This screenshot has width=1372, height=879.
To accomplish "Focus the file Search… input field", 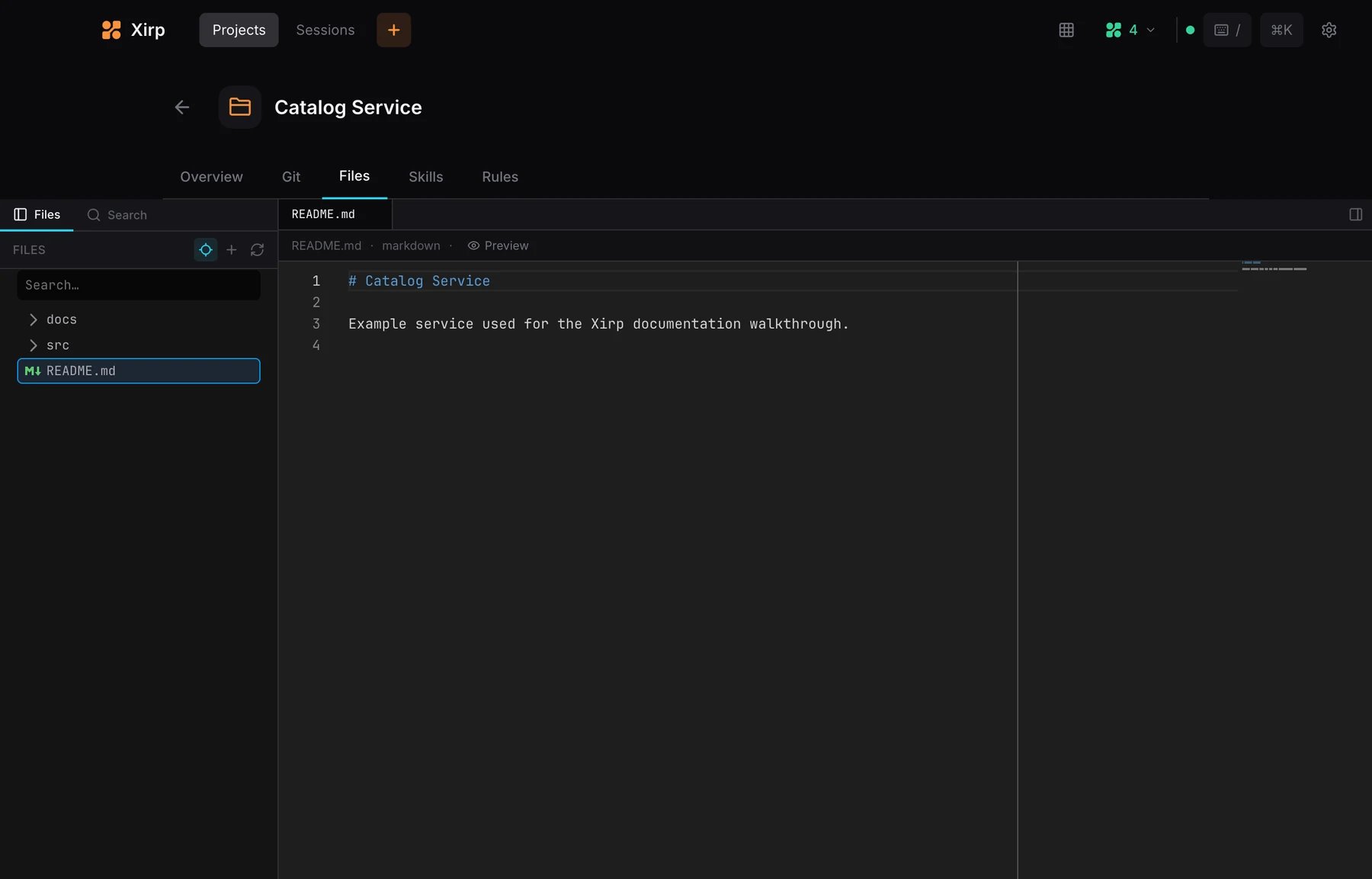I will pos(139,285).
